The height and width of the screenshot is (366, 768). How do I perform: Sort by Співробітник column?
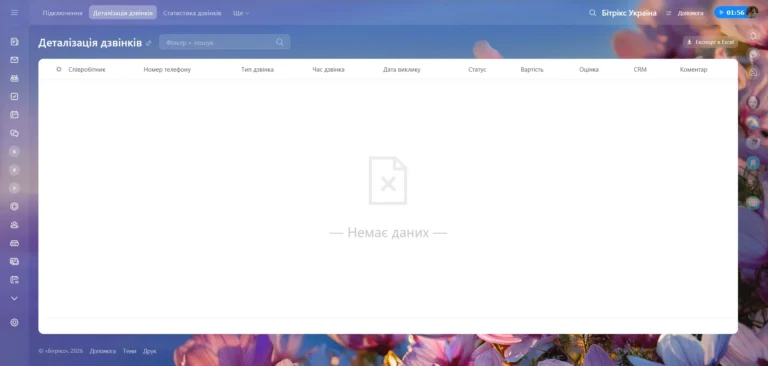point(87,70)
